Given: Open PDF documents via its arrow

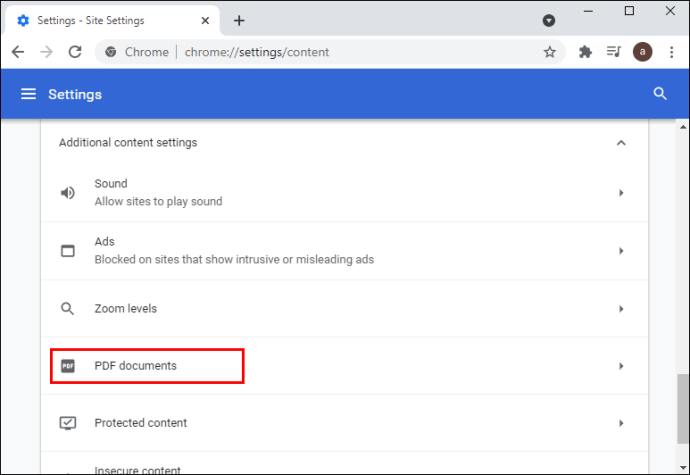Looking at the screenshot, I should click(621, 366).
